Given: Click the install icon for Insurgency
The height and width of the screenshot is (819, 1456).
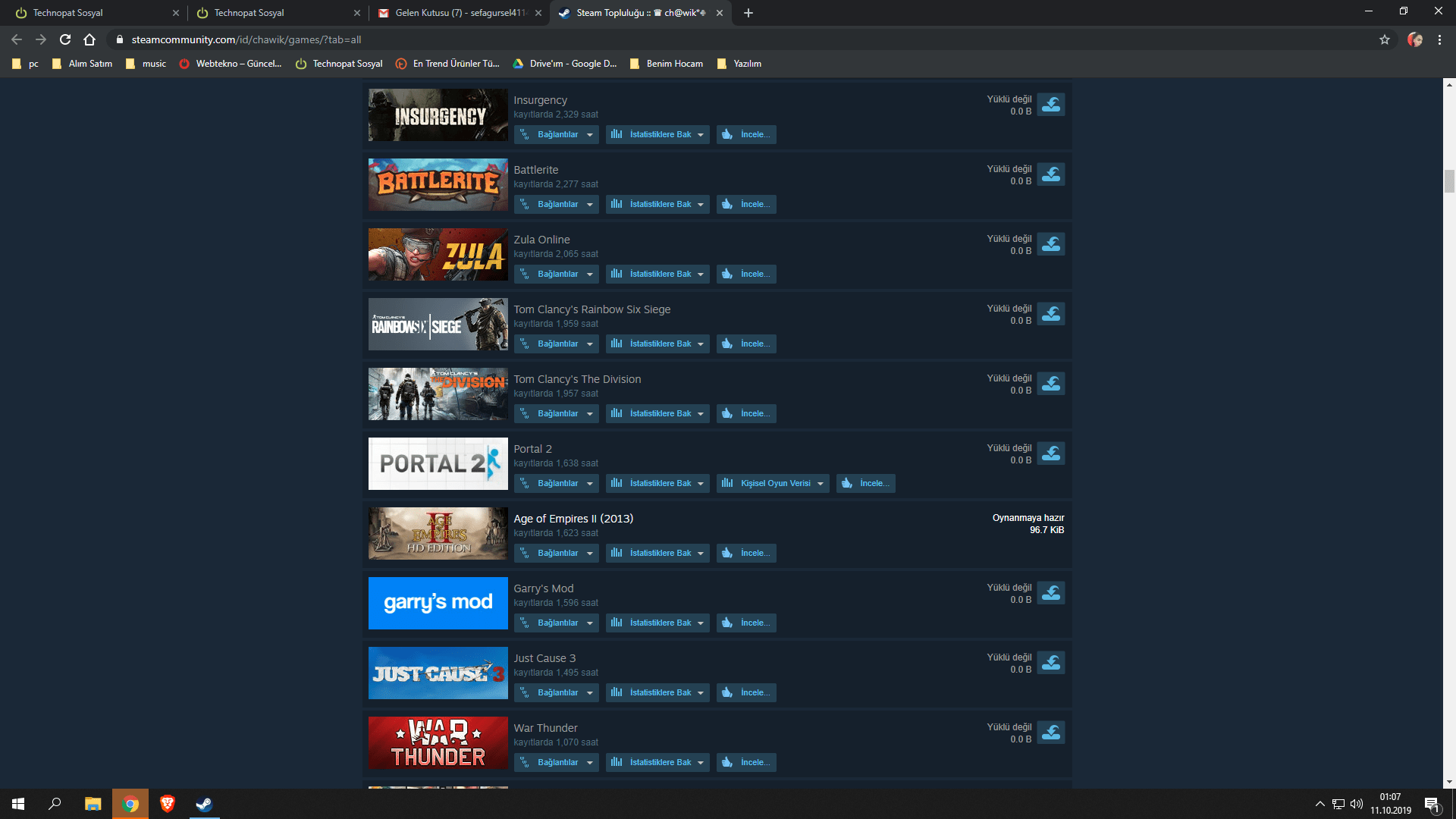Looking at the screenshot, I should 1051,104.
